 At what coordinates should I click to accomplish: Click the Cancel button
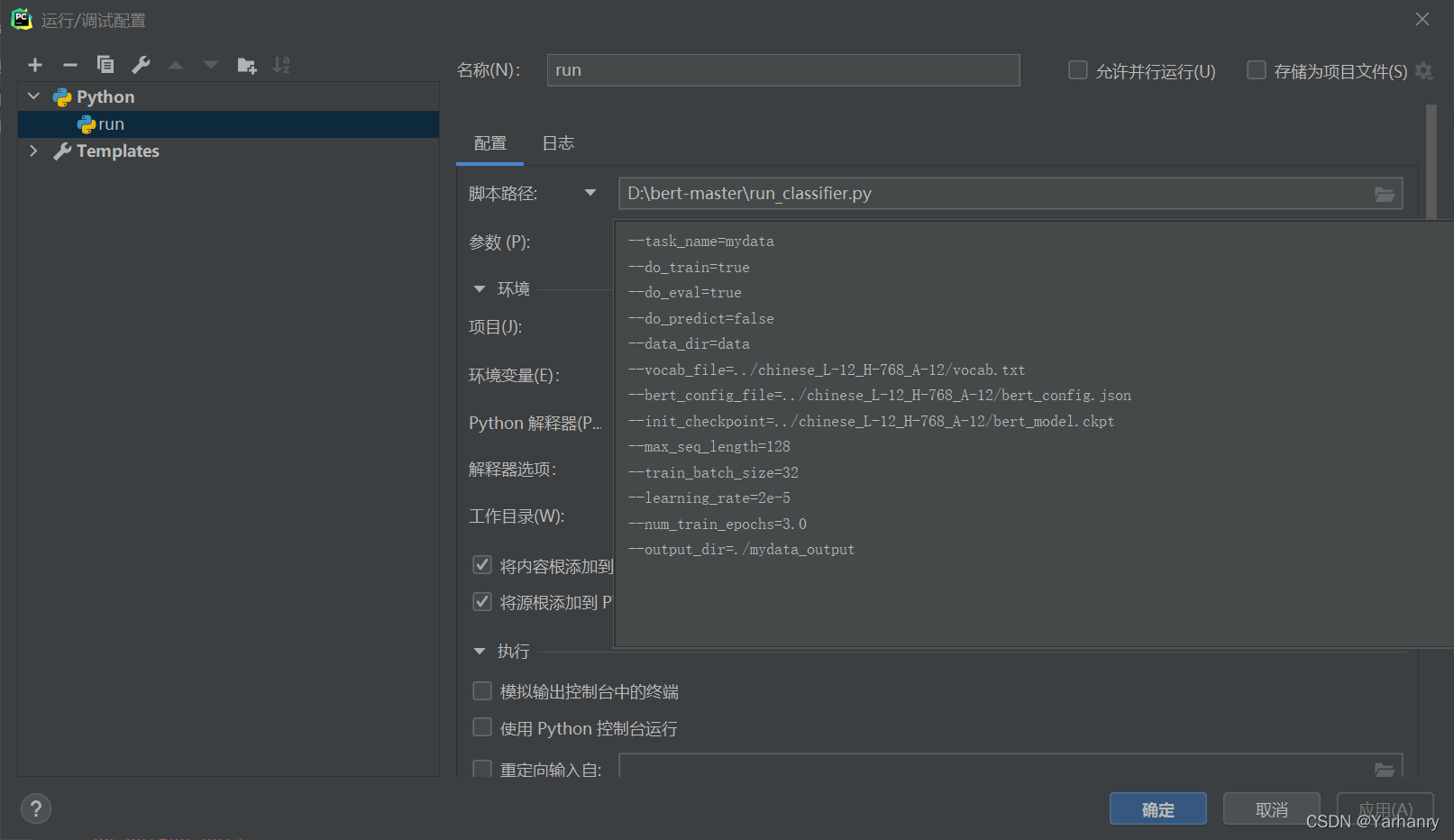point(1272,809)
